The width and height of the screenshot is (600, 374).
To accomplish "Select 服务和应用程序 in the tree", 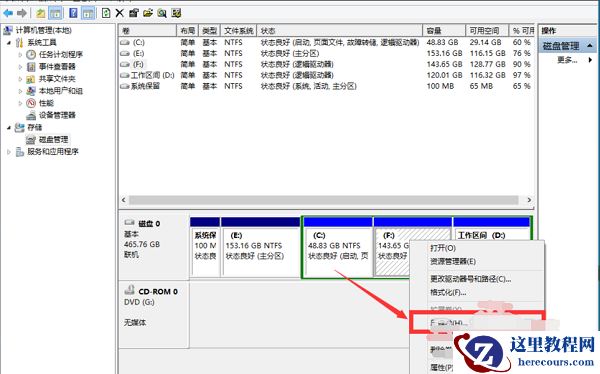I will tap(53, 152).
